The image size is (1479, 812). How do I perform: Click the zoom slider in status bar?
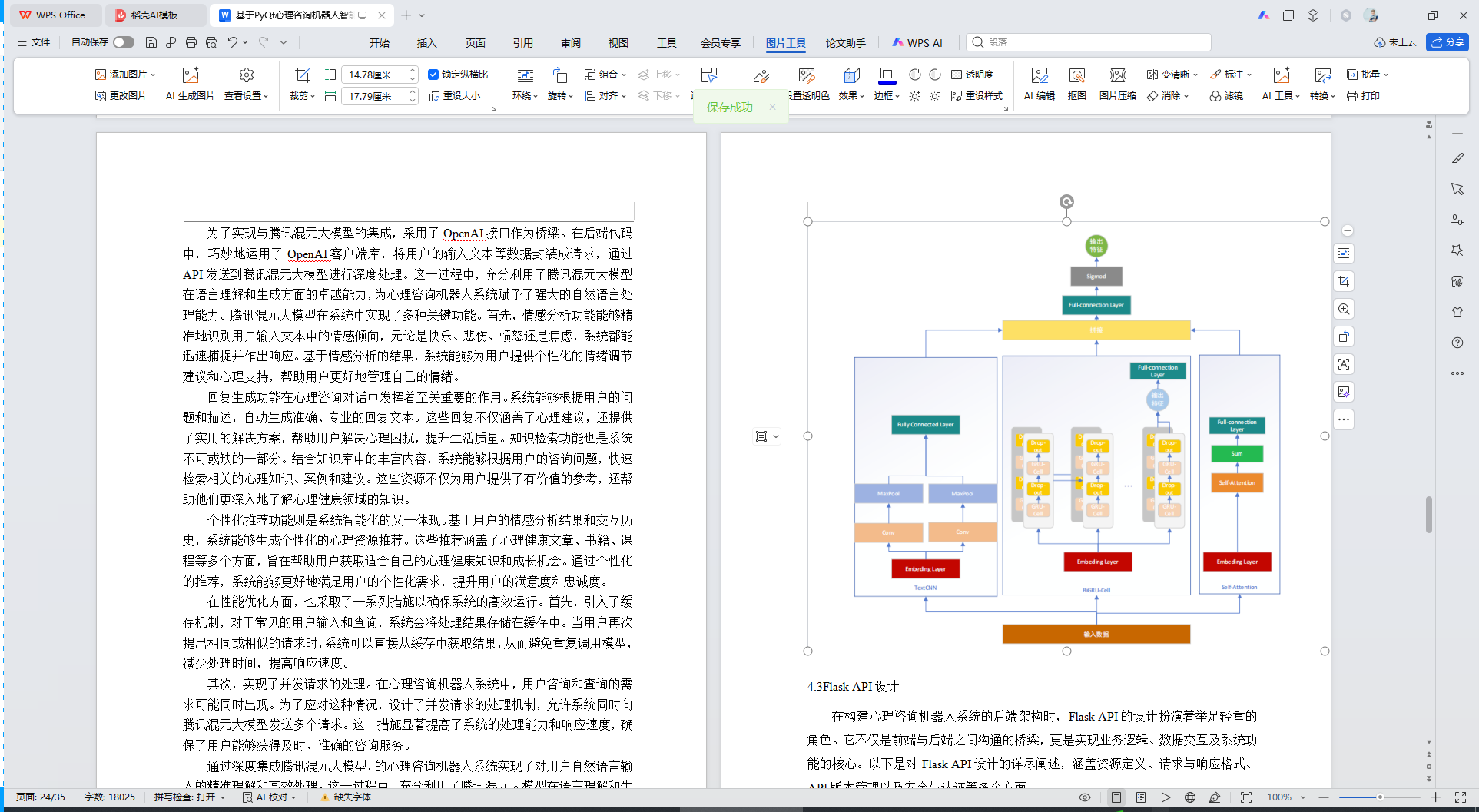coord(1380,797)
